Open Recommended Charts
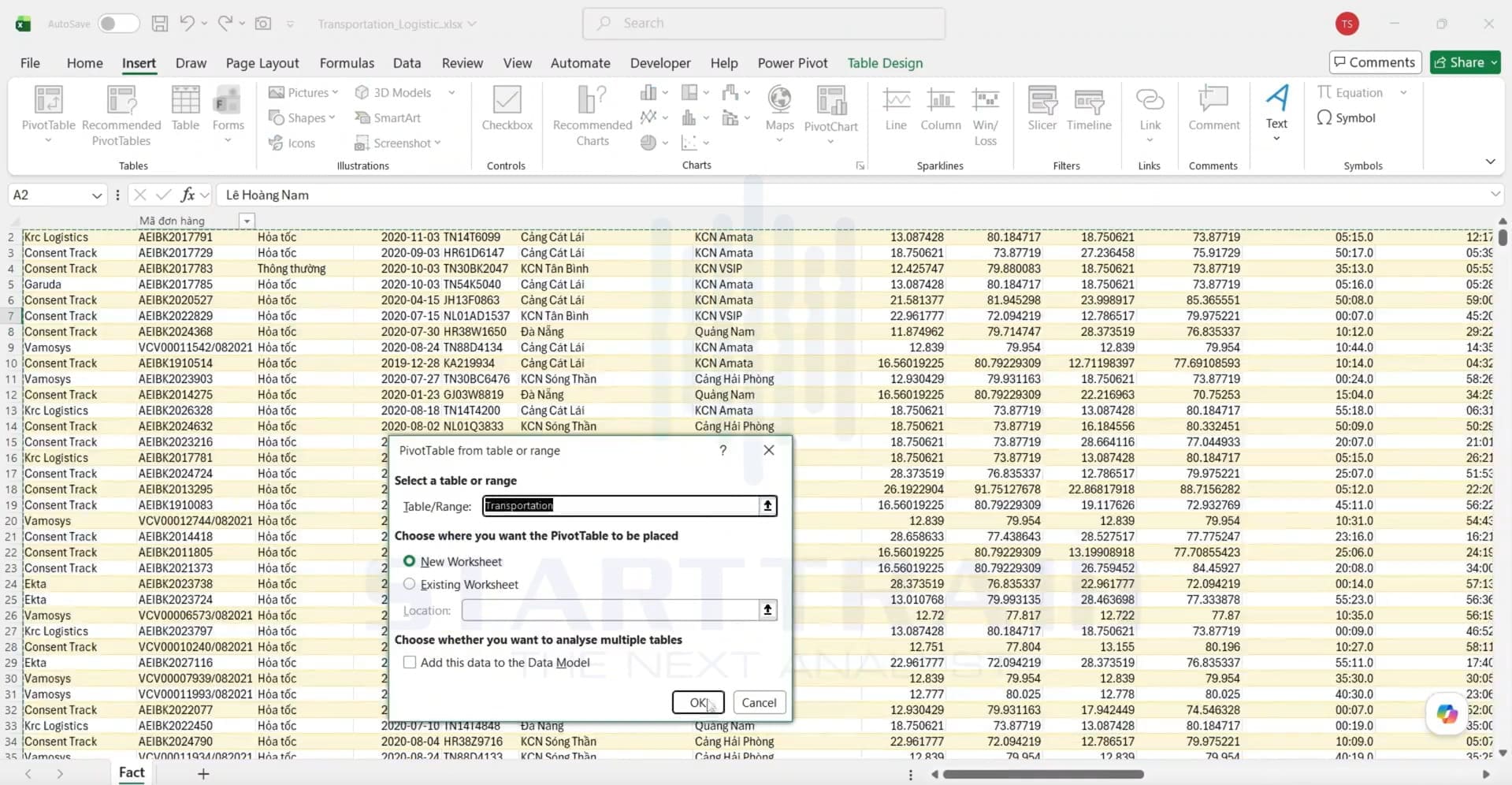The height and width of the screenshot is (785, 1512). [x=593, y=116]
